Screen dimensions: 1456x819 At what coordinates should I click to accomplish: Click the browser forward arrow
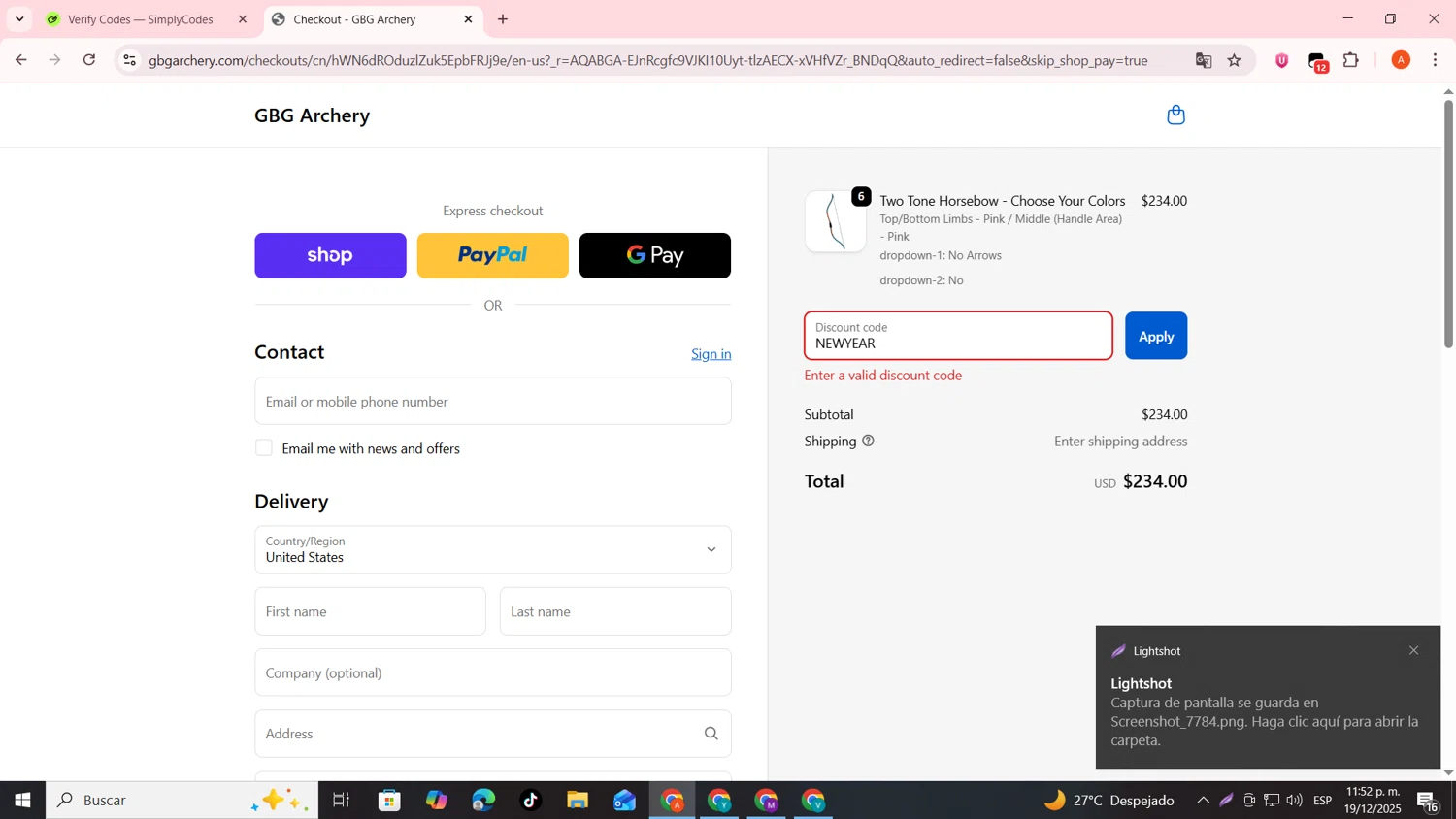coord(54,60)
